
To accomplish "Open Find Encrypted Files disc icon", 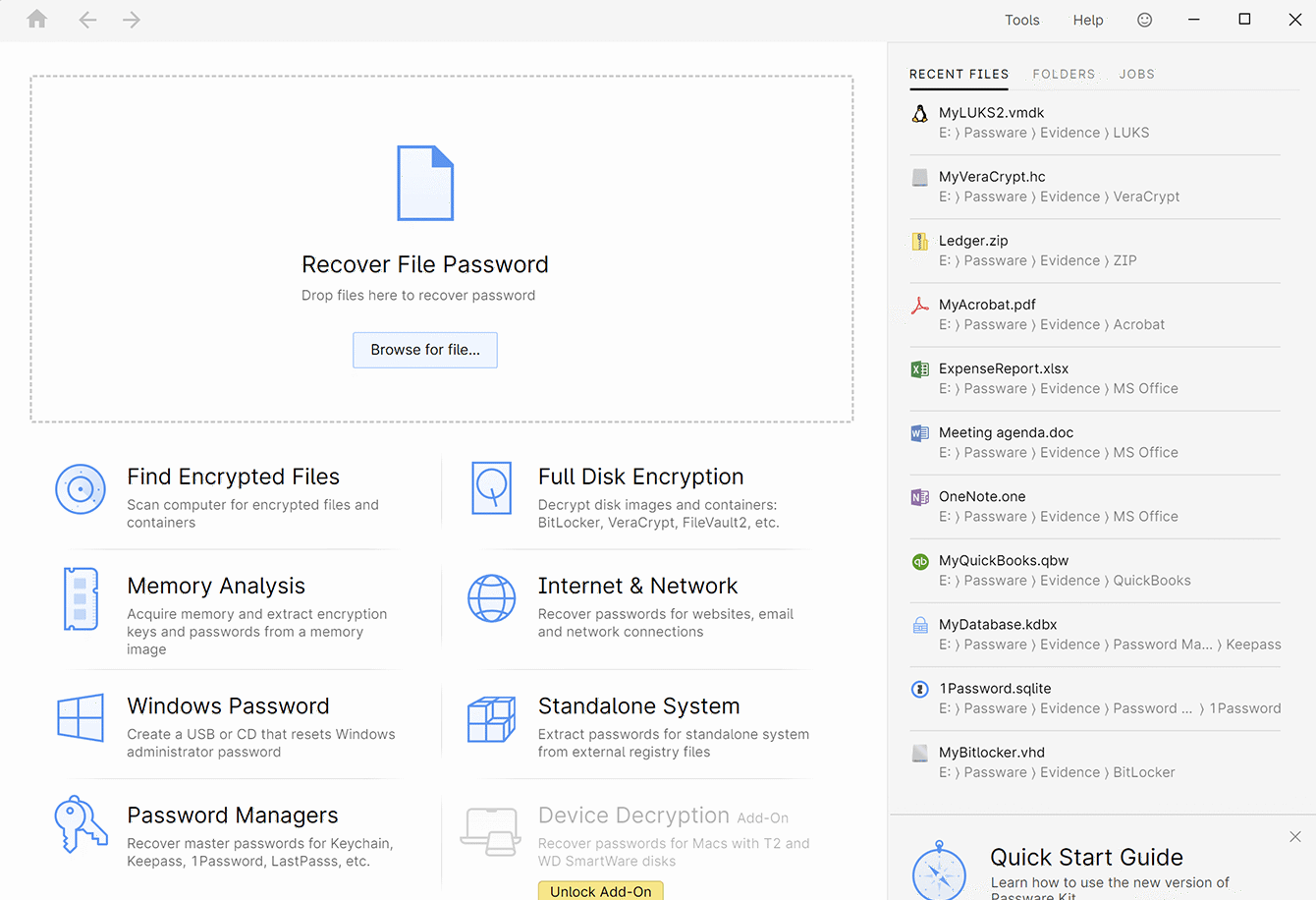I will (81, 489).
